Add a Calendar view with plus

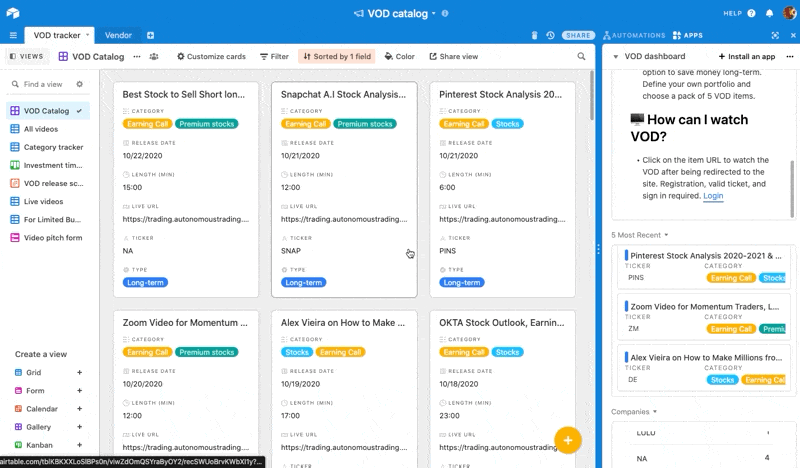80,409
